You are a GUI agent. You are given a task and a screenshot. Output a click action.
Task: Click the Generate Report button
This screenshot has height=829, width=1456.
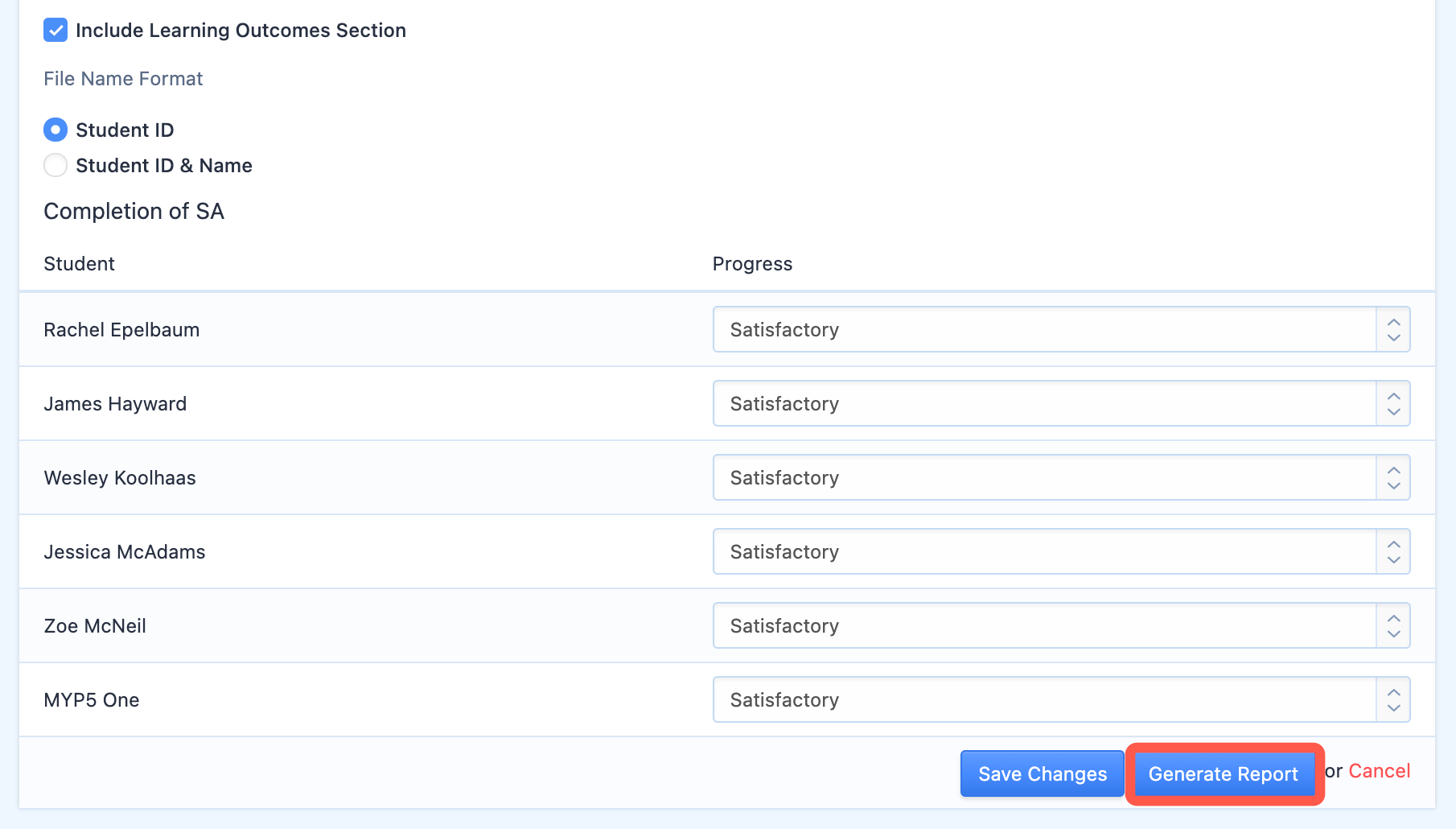pyautogui.click(x=1223, y=773)
